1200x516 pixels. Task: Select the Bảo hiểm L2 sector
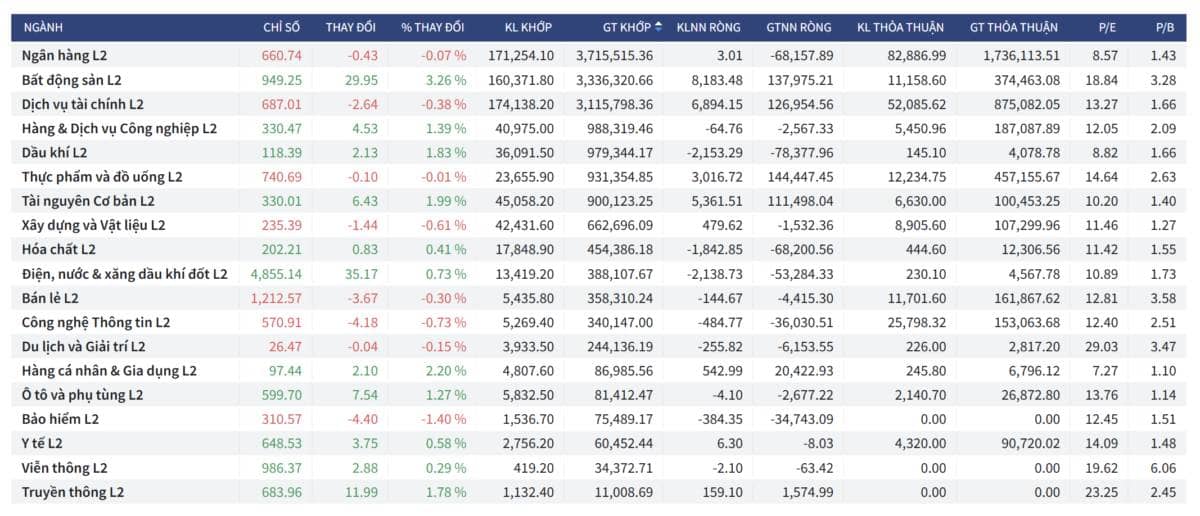point(60,419)
